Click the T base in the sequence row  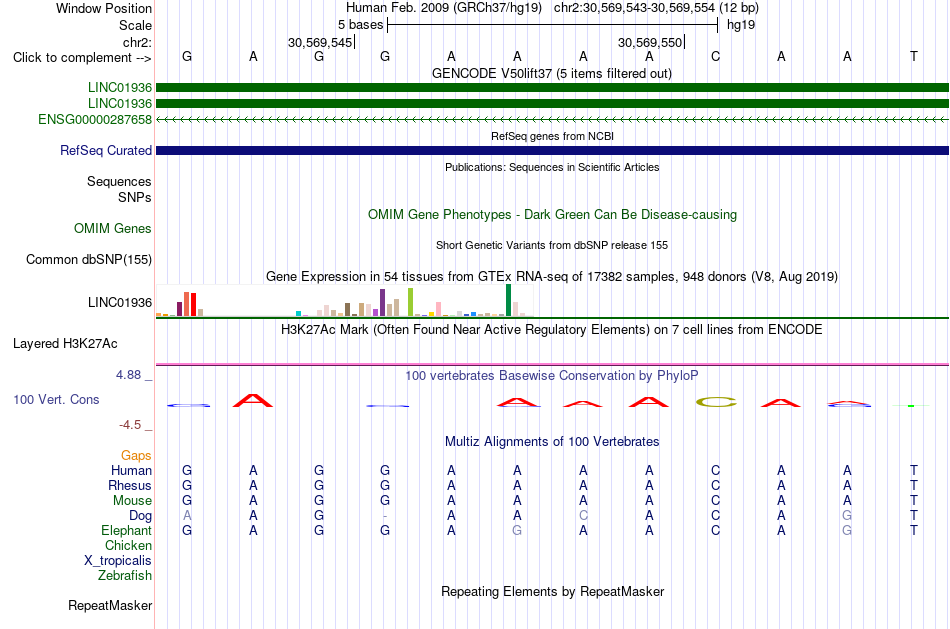tap(914, 56)
